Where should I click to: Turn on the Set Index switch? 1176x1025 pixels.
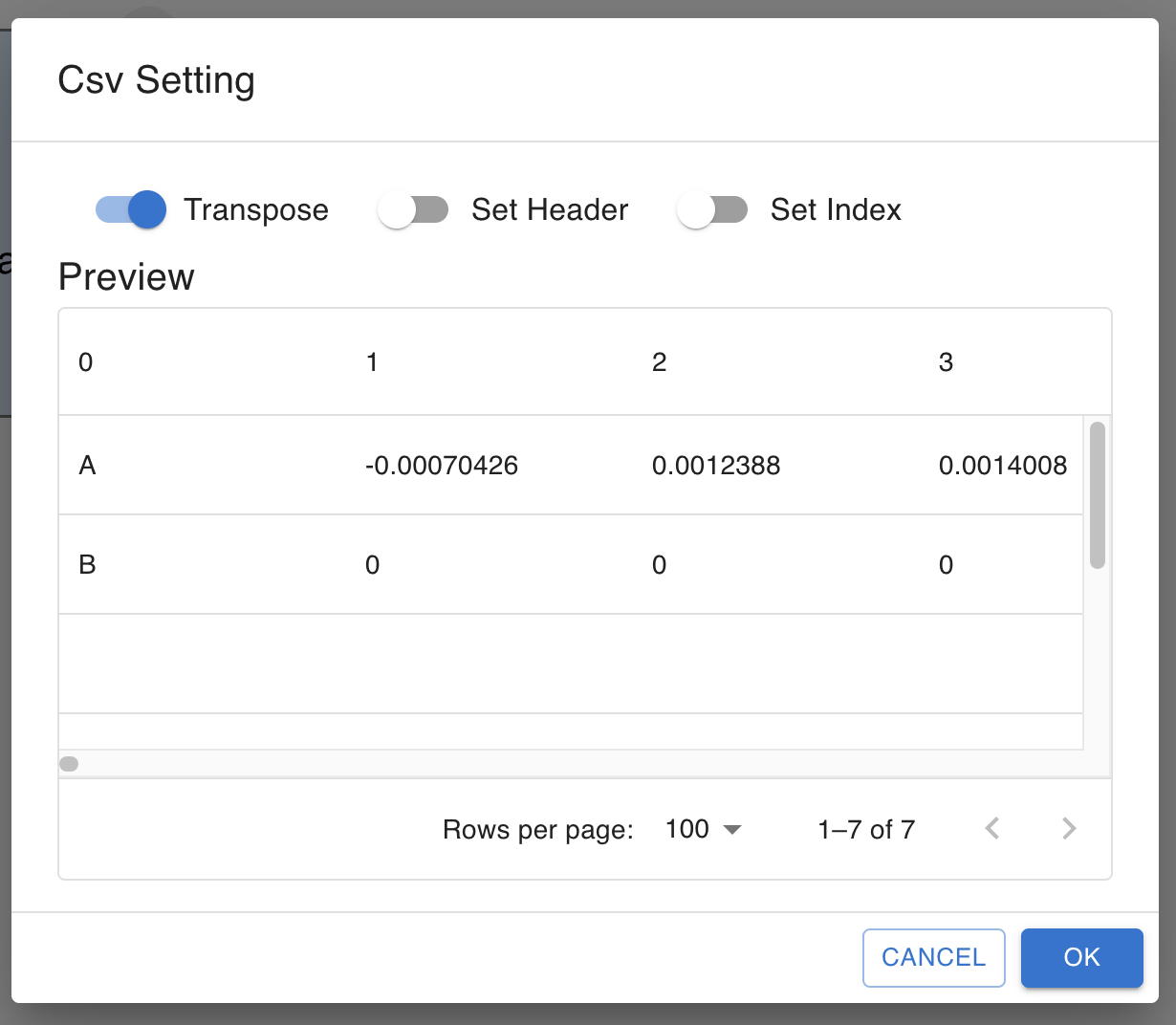pyautogui.click(x=712, y=209)
